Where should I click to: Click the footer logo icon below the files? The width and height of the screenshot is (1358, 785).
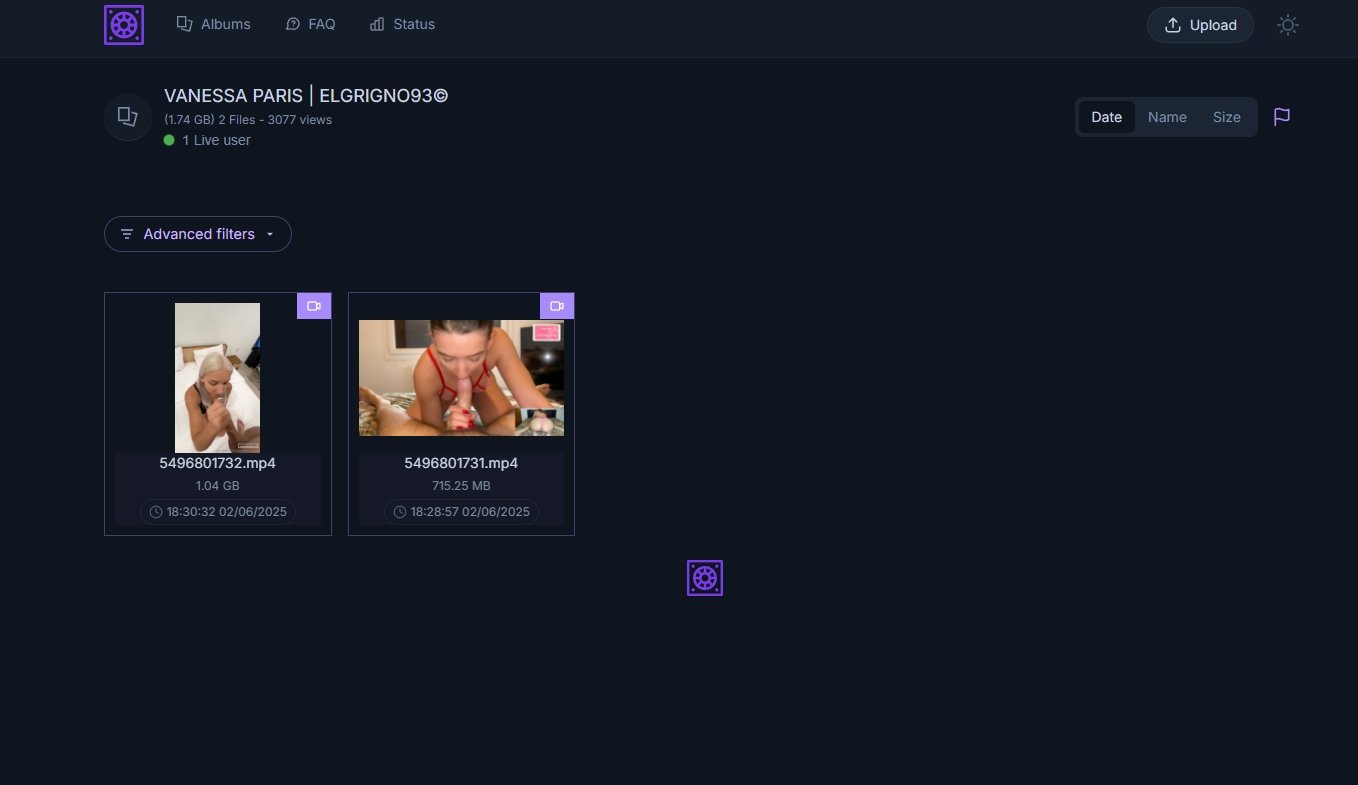coord(705,578)
